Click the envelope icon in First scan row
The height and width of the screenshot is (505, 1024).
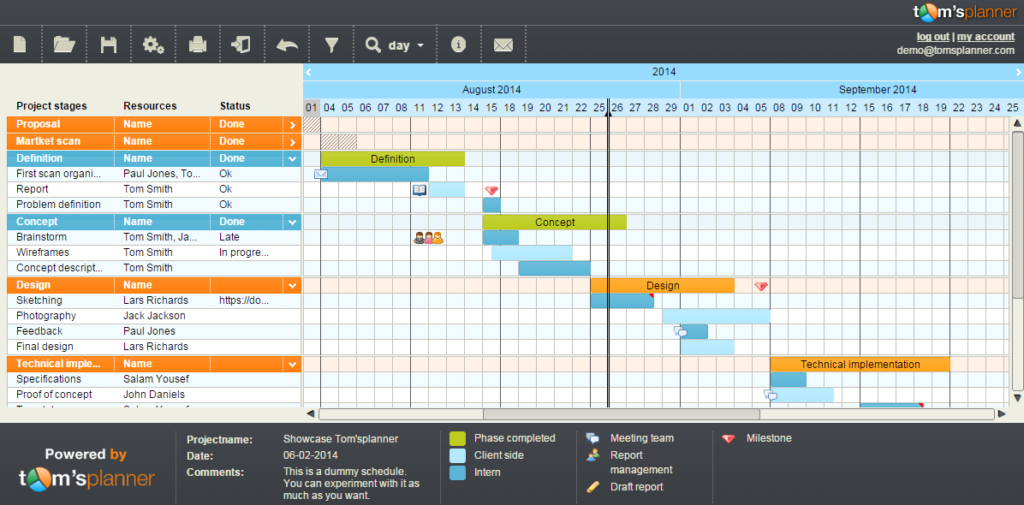(321, 174)
